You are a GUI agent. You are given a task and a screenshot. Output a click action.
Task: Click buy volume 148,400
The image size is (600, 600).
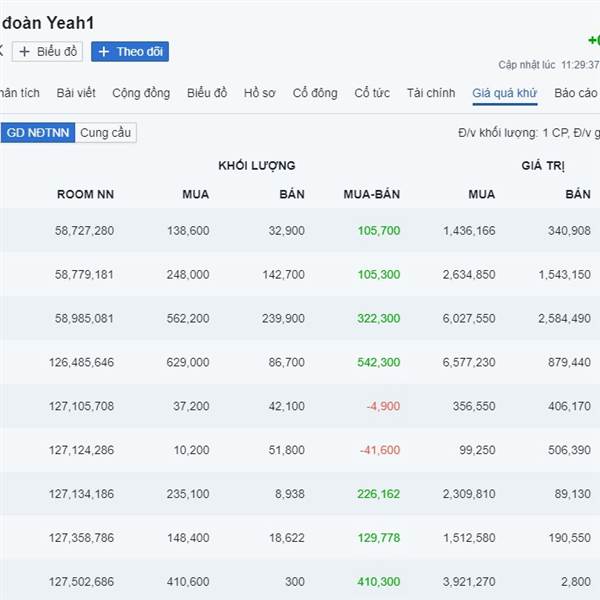pos(188,538)
